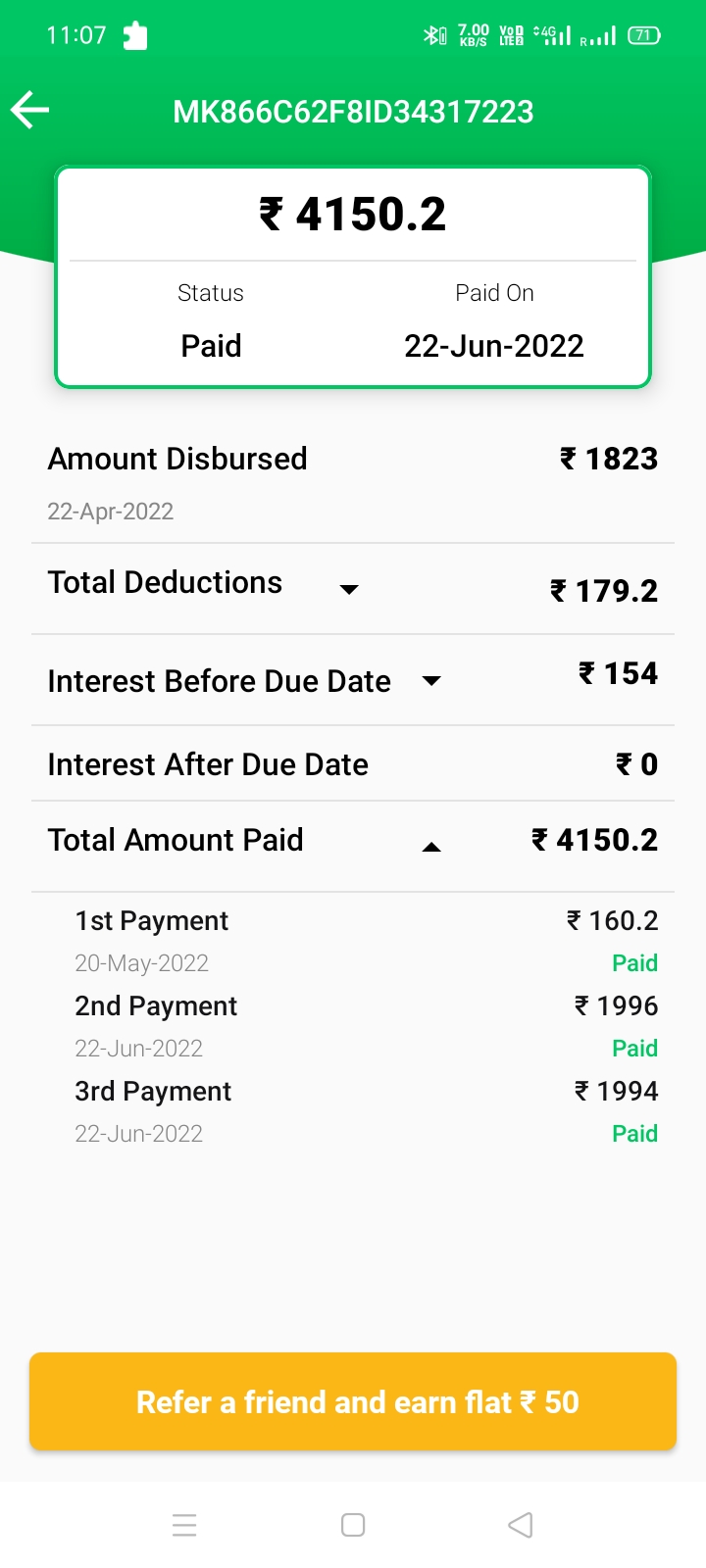Tap the loan ID MK866C62F8ID34317223 title
The height and width of the screenshot is (1568, 706).
coord(353,112)
